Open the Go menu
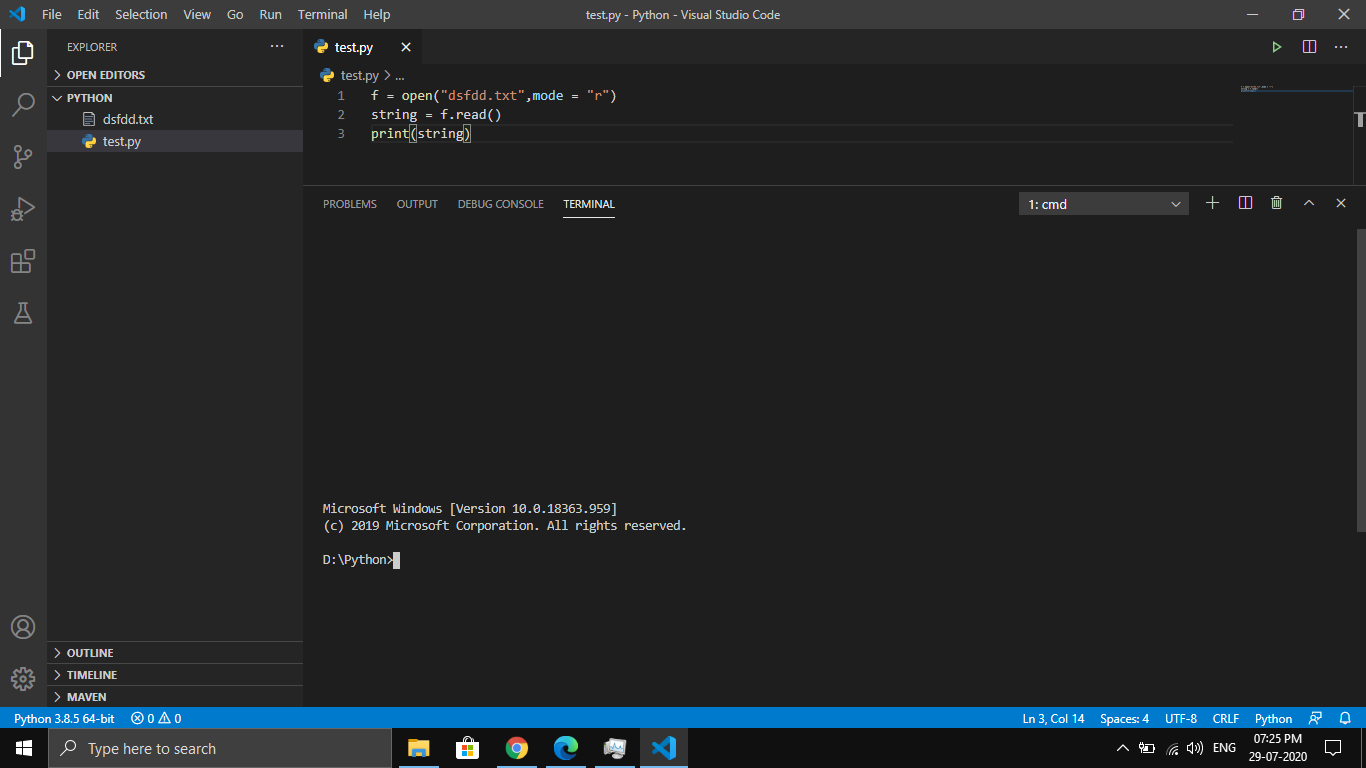1366x768 pixels. 235,15
